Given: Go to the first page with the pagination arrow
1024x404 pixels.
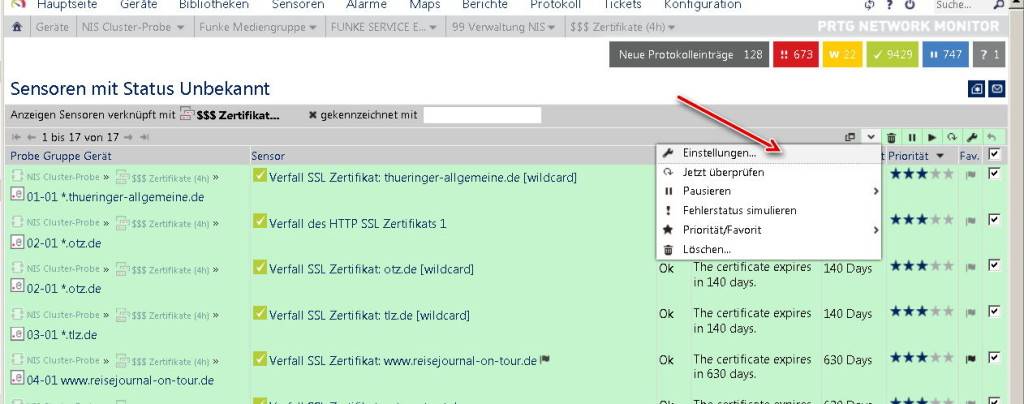Looking at the screenshot, I should (x=16, y=137).
